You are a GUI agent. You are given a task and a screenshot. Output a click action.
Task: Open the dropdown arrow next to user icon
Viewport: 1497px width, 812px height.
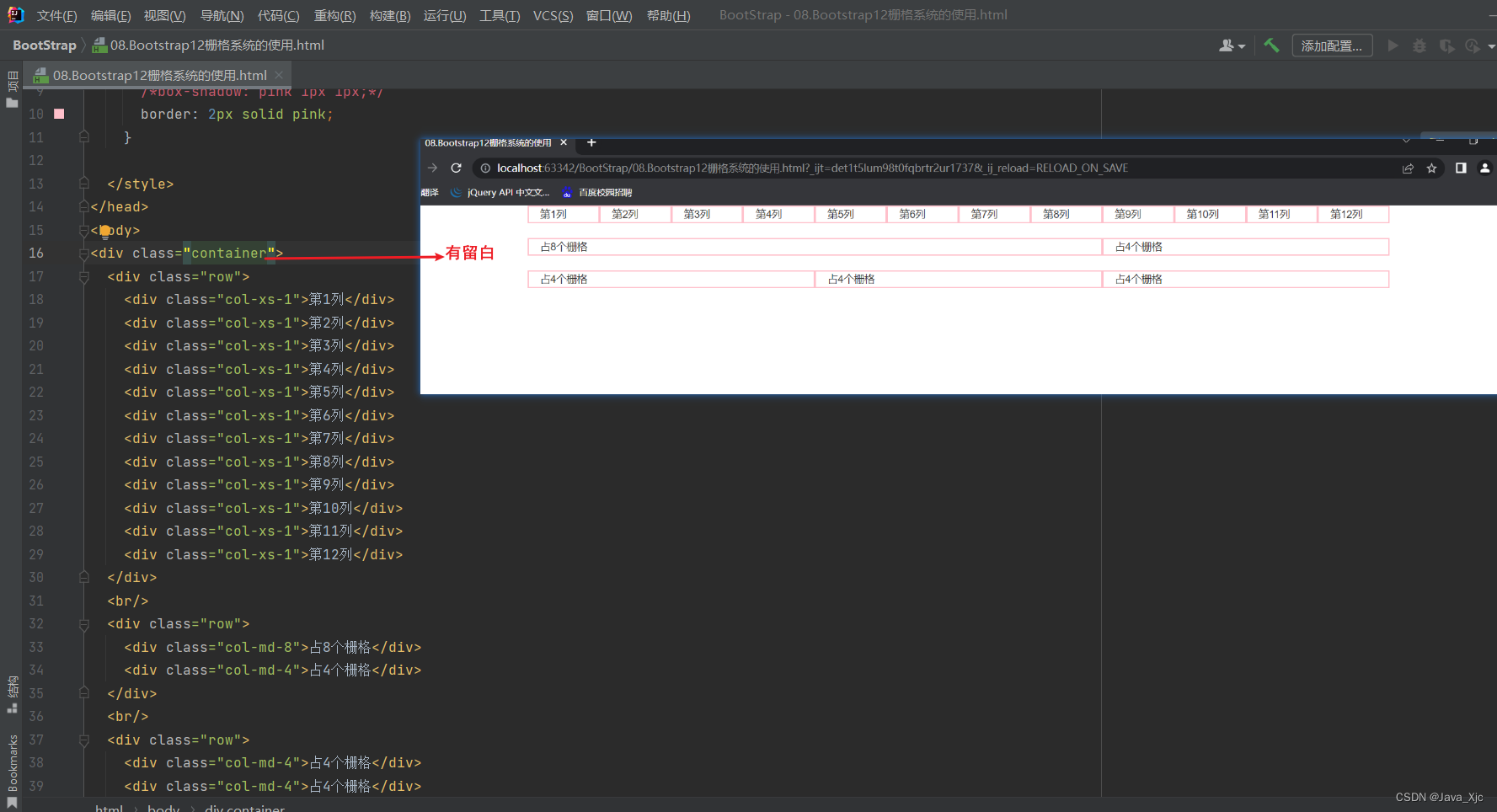[1242, 46]
